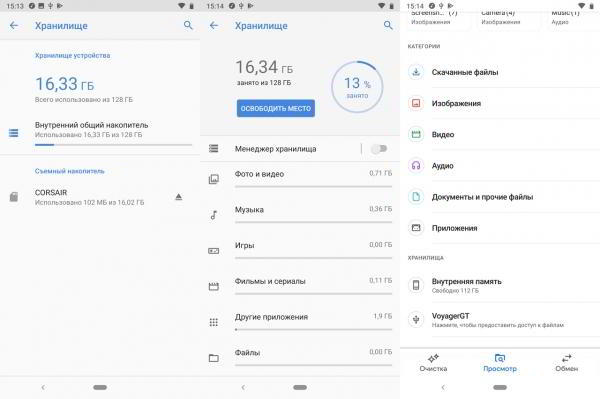Open the Музыка storage category
The image size is (600, 399).
click(x=300, y=215)
